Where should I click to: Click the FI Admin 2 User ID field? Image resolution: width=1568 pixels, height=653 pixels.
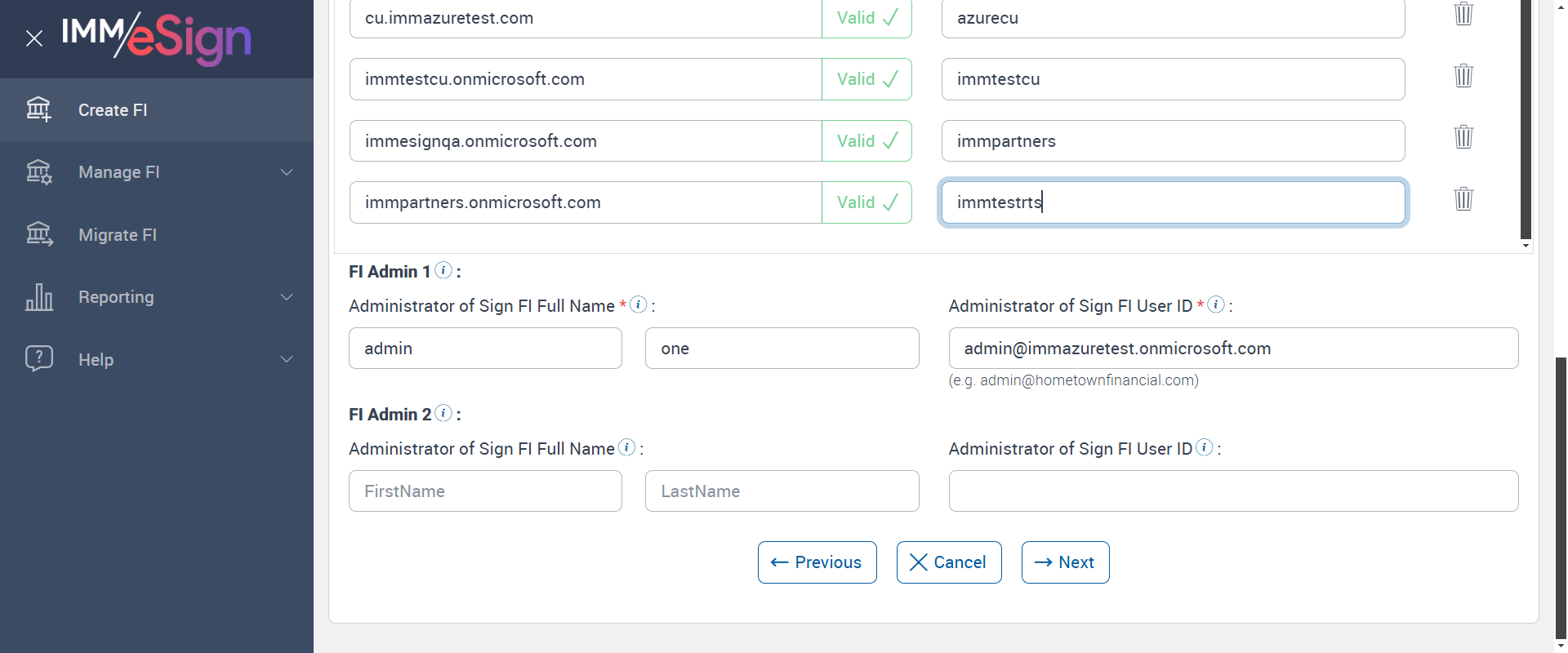(1232, 491)
